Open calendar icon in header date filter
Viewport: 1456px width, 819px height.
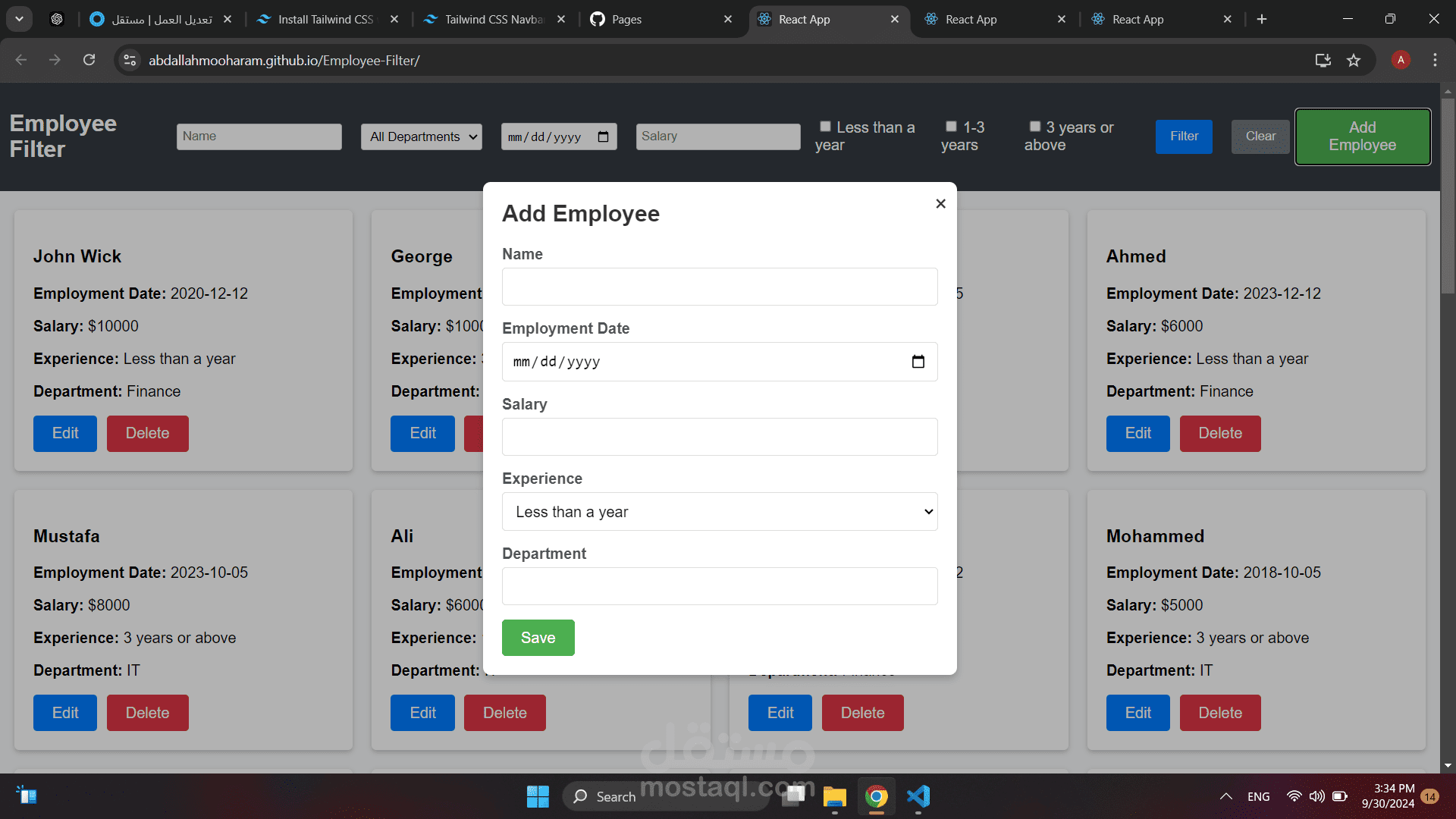(603, 136)
